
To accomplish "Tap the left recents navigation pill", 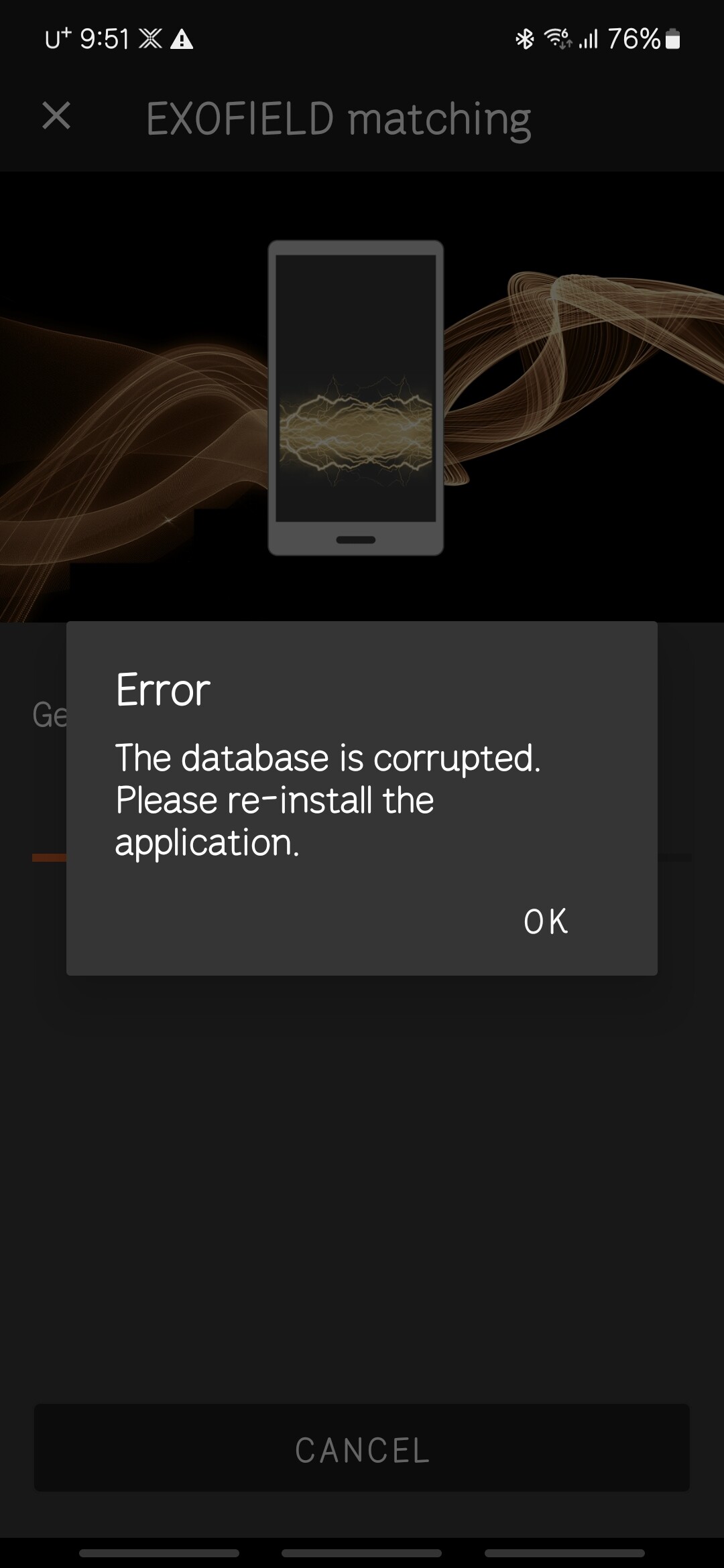I will [159, 1553].
